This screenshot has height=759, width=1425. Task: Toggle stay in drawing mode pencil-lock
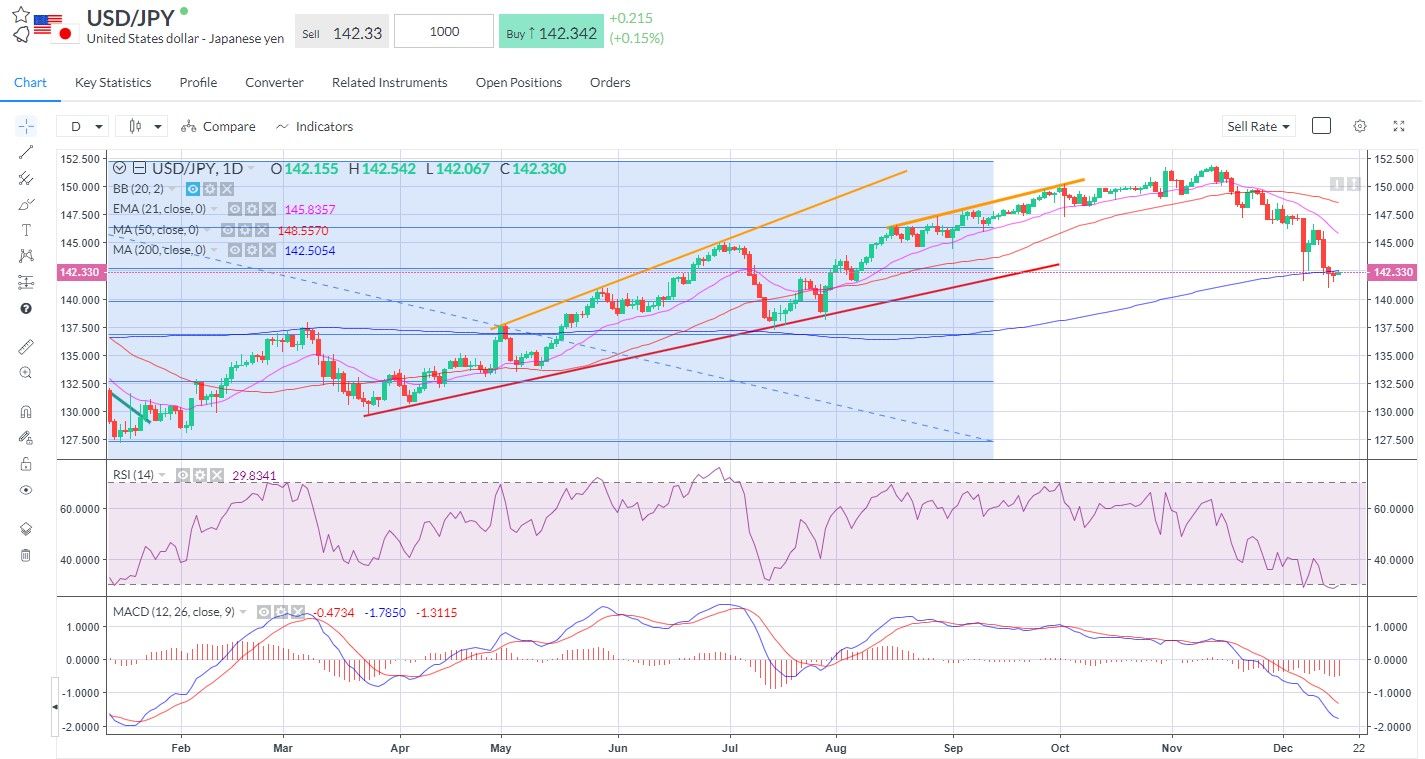click(26, 437)
